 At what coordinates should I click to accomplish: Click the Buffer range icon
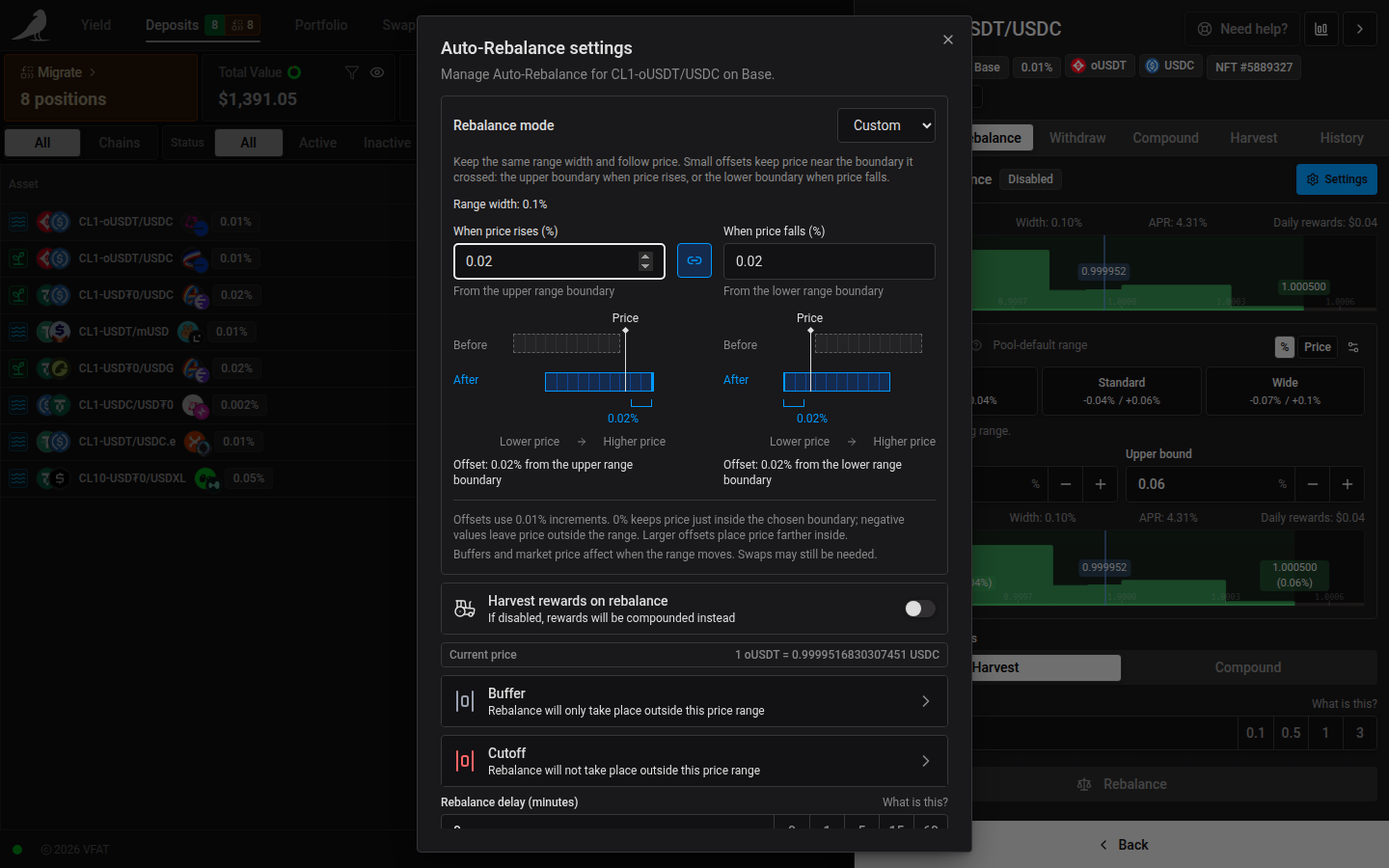(x=465, y=701)
